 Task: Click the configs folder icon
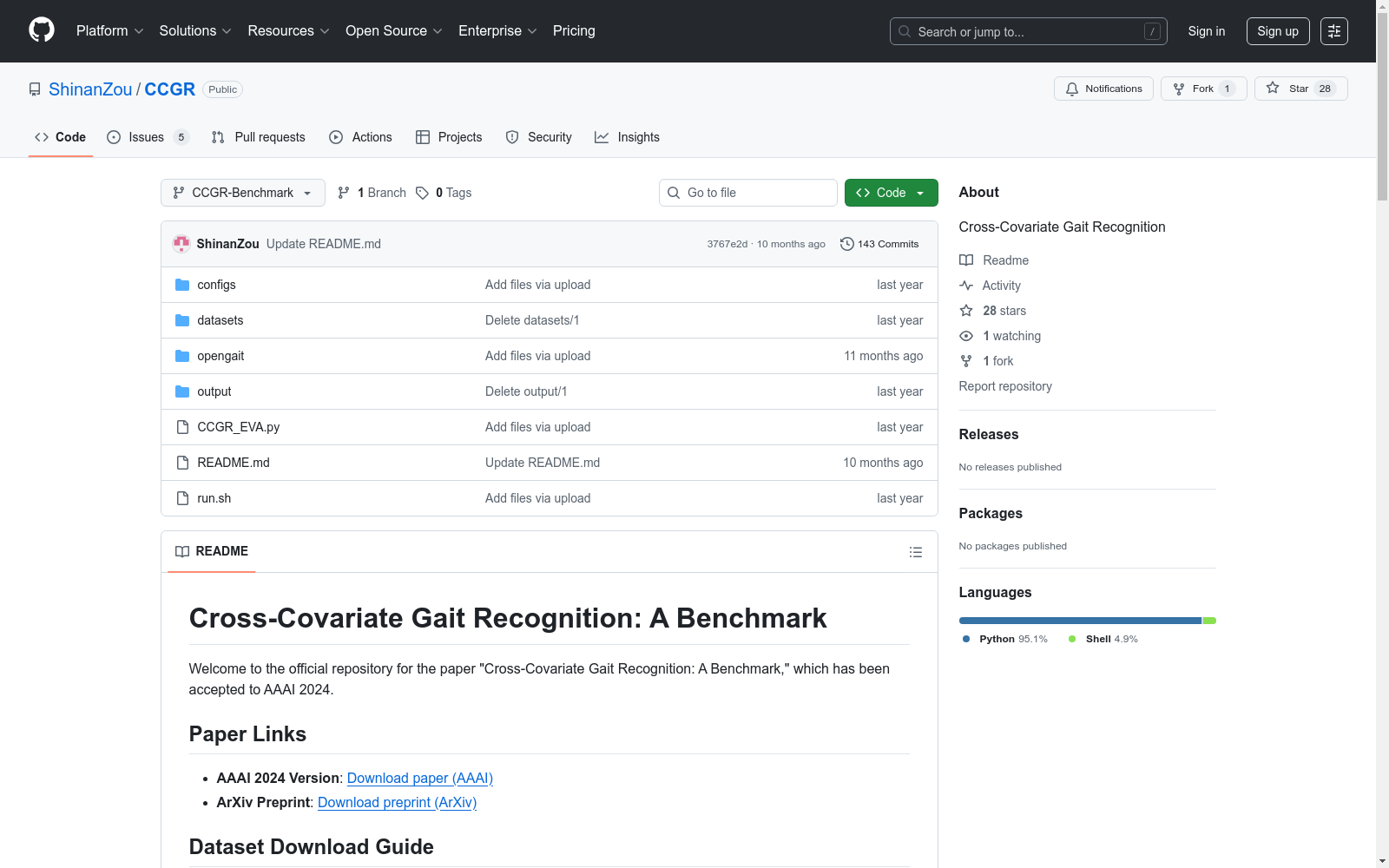182,285
